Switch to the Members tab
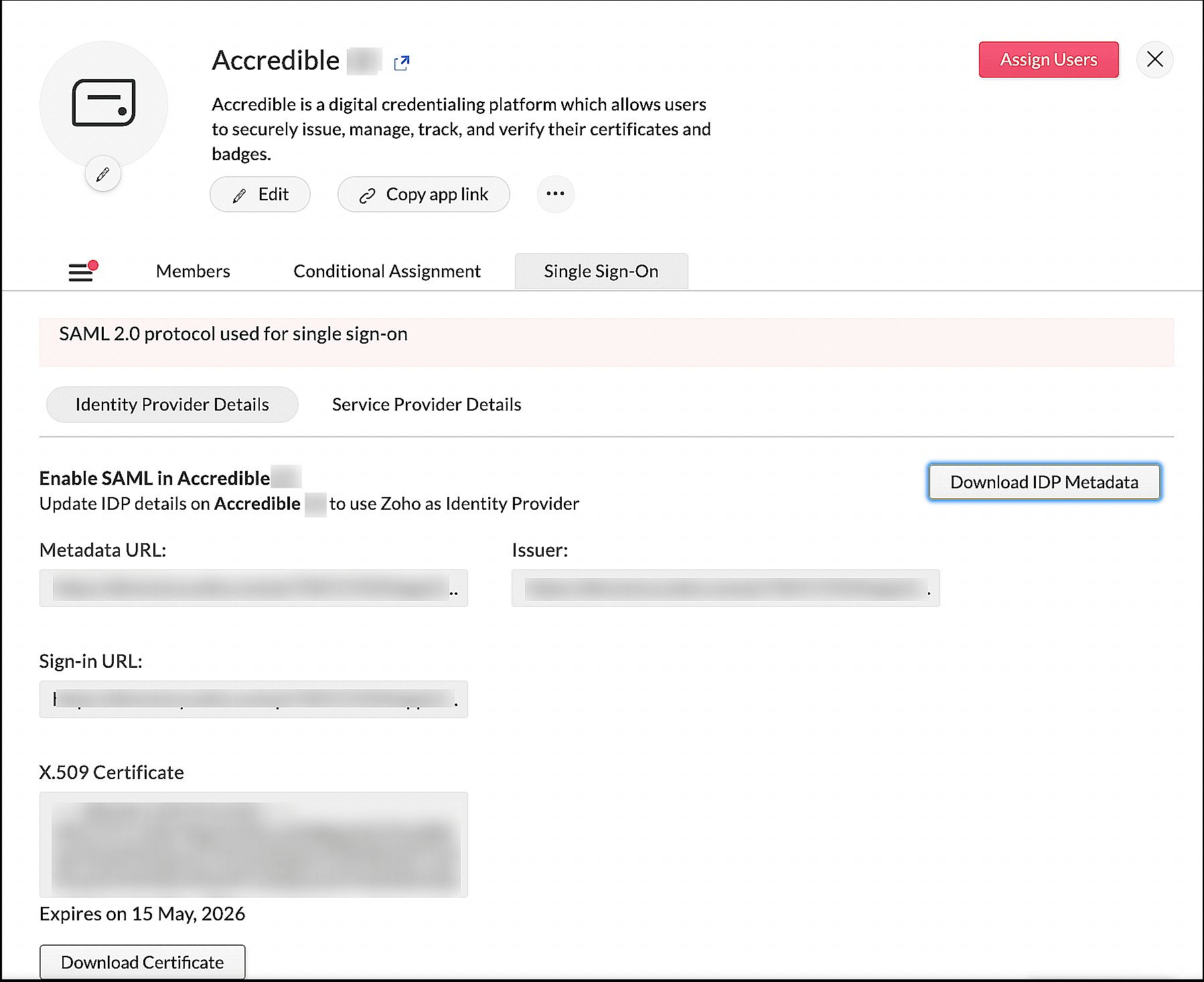Screen dimensions: 1204x982 tap(193, 271)
